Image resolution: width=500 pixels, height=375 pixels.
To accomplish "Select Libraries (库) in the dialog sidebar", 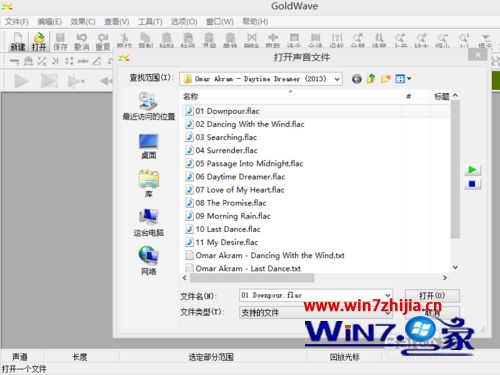I will pos(149,184).
